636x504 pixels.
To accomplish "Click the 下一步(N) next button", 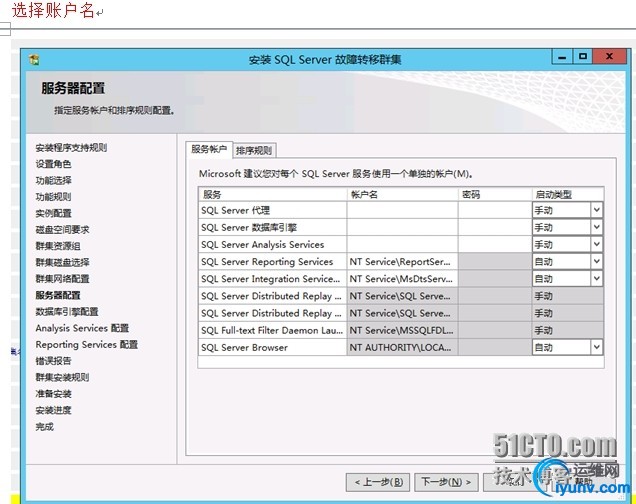I will click(446, 482).
